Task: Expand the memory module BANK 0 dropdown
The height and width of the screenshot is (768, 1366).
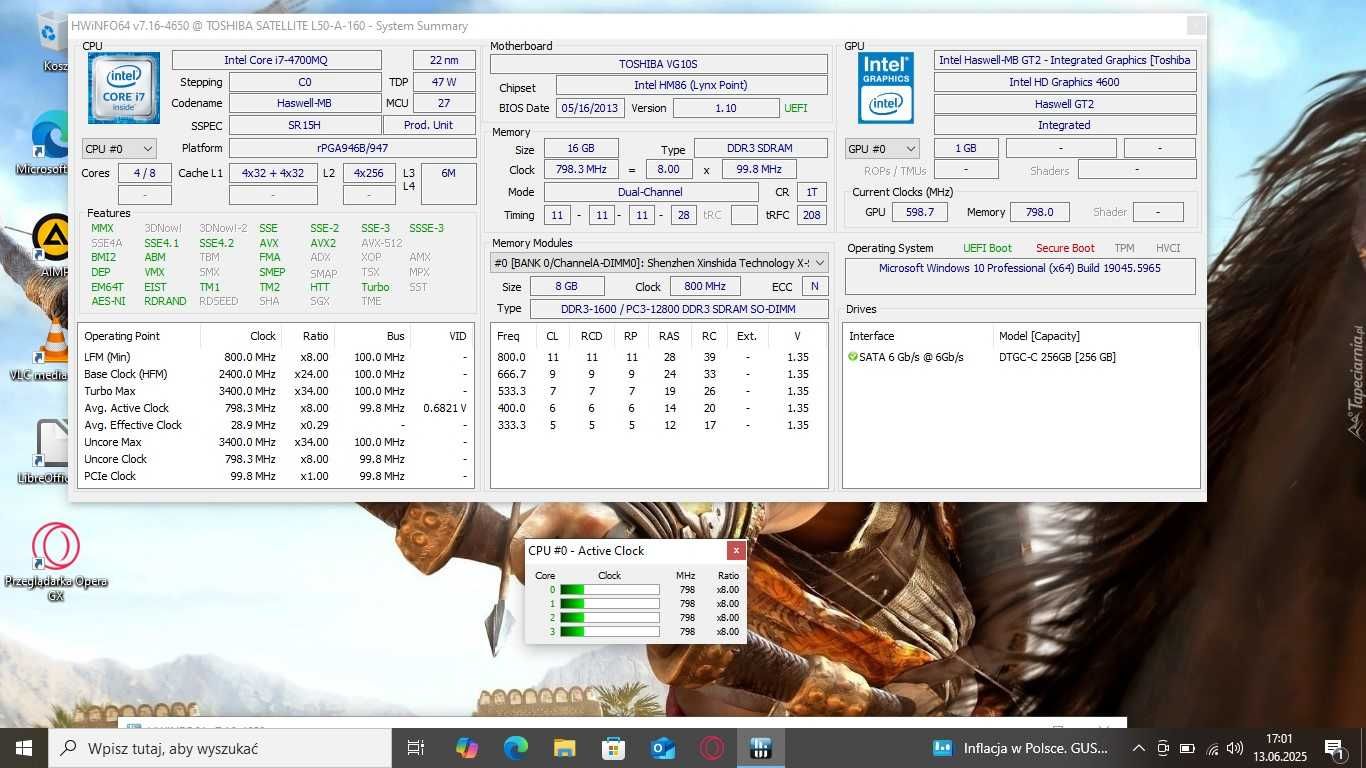Action: click(x=659, y=263)
